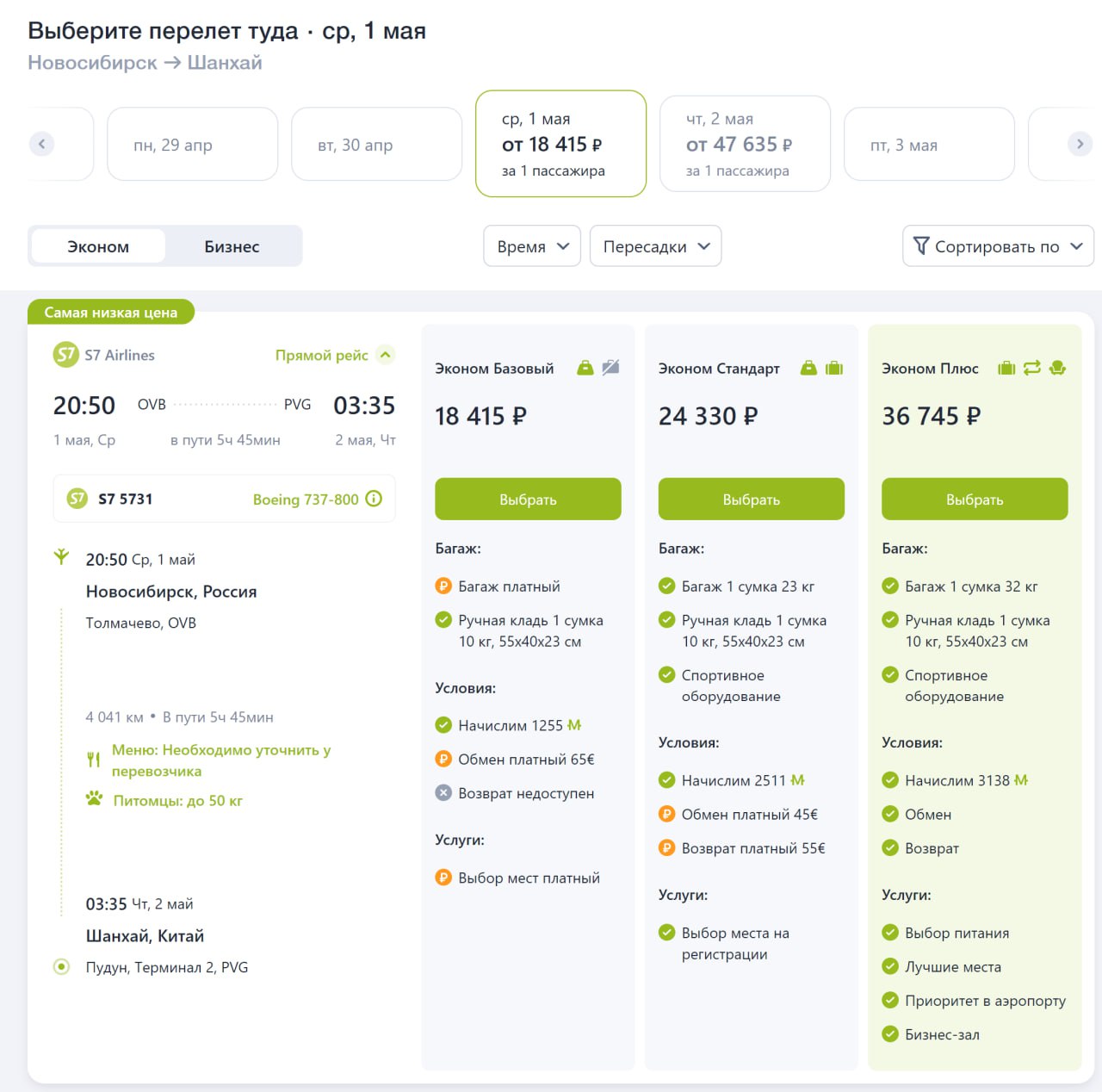The width and height of the screenshot is (1102, 1092).
Task: Open the Время filter dropdown
Action: pos(532,246)
